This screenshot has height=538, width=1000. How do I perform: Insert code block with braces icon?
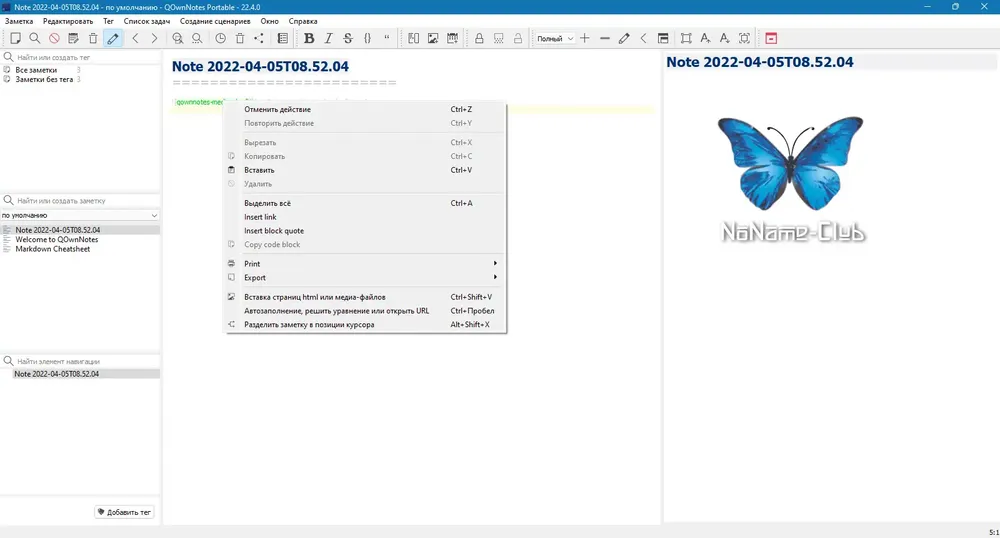pos(367,38)
